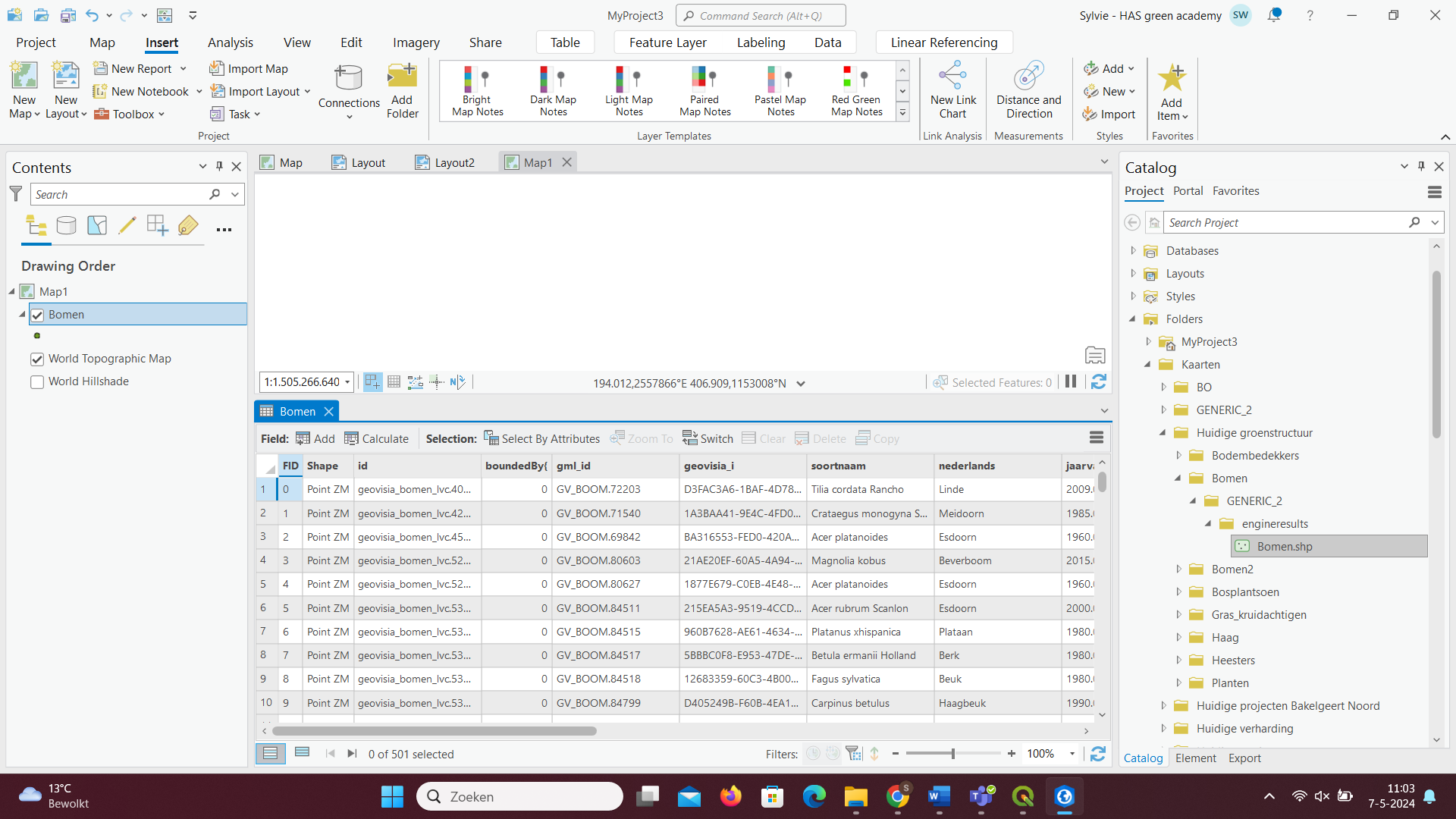Enable the World Hillshade layer
Image resolution: width=1456 pixels, height=819 pixels.
pos(37,381)
